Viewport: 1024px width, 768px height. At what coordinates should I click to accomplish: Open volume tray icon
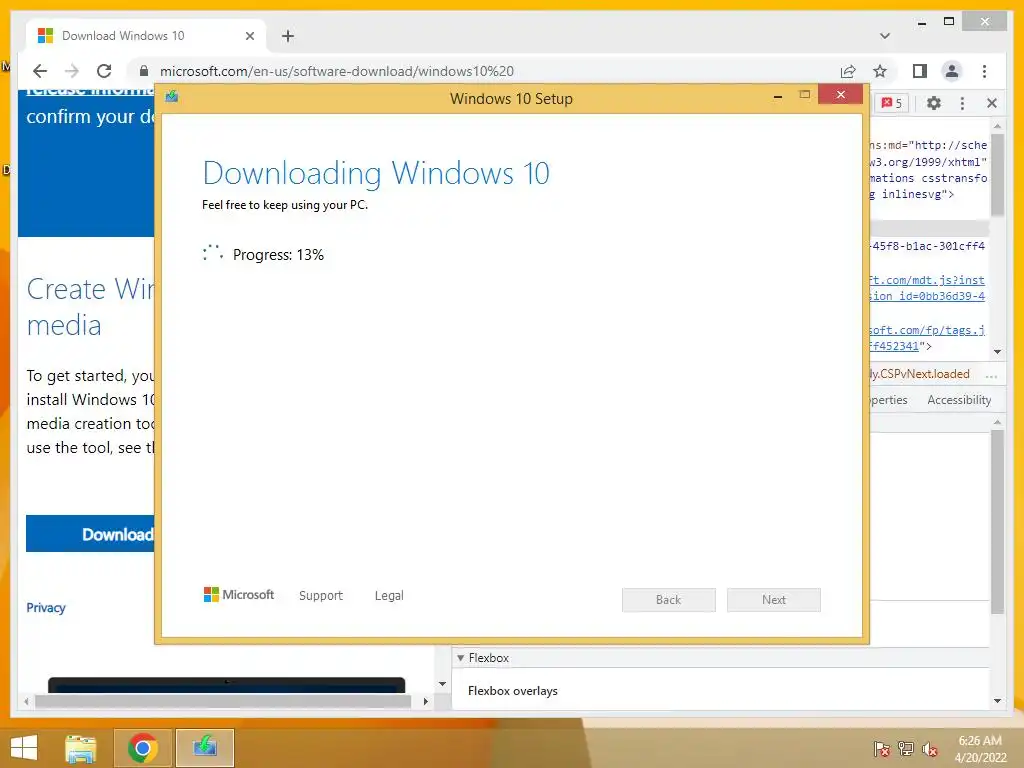[x=930, y=749]
